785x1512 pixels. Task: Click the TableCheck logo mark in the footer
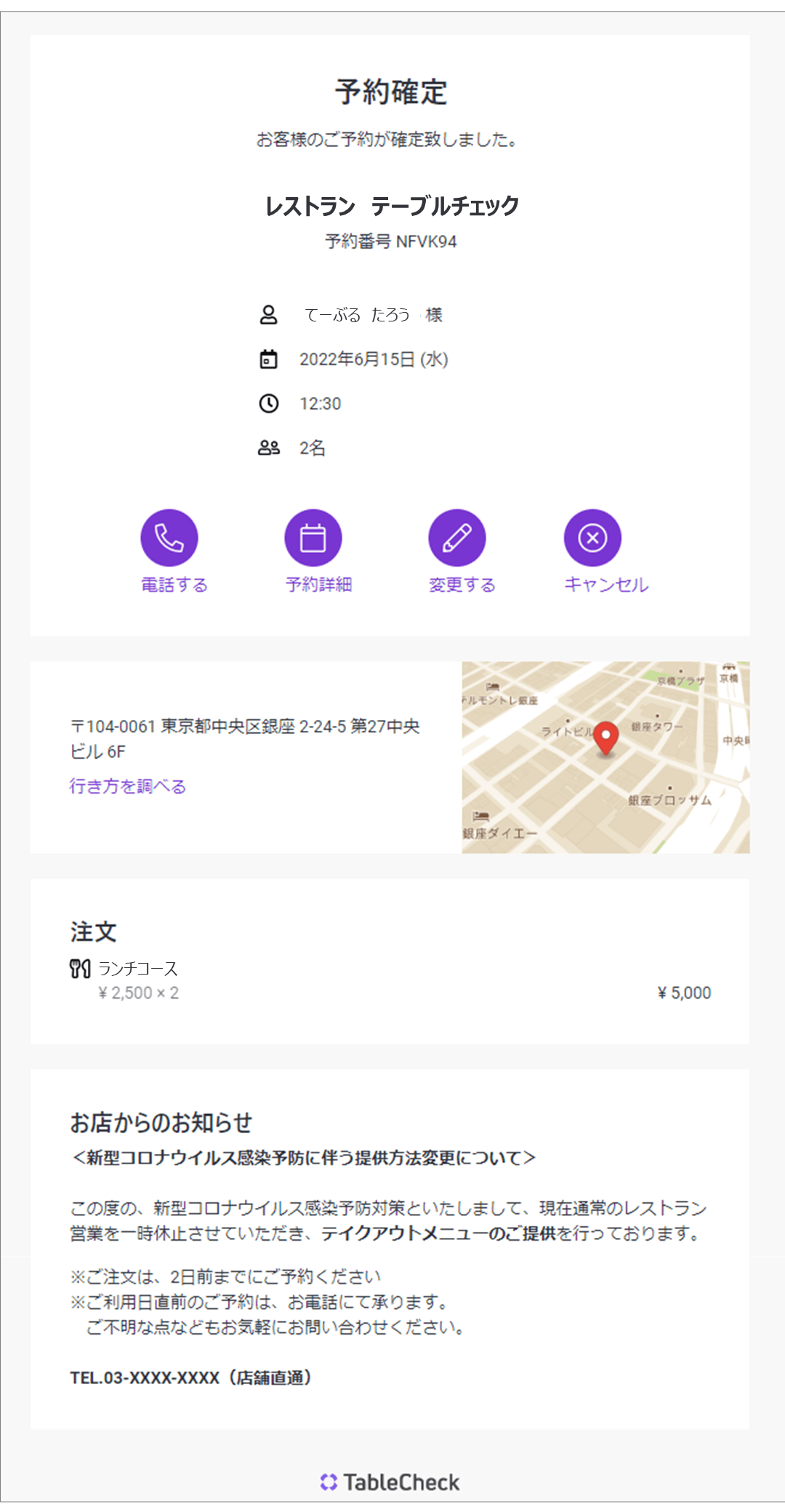coord(329,1481)
